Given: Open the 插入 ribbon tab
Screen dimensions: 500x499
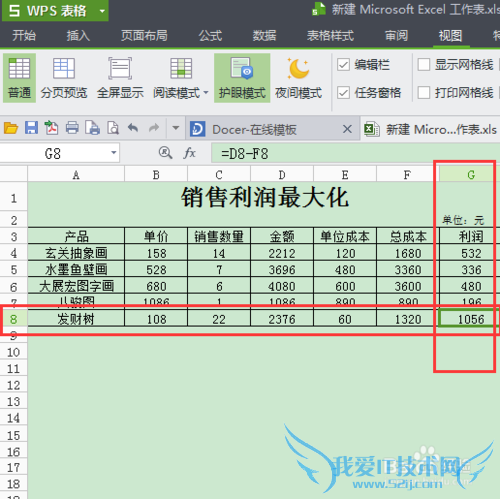Looking at the screenshot, I should pyautogui.click(x=78, y=35).
